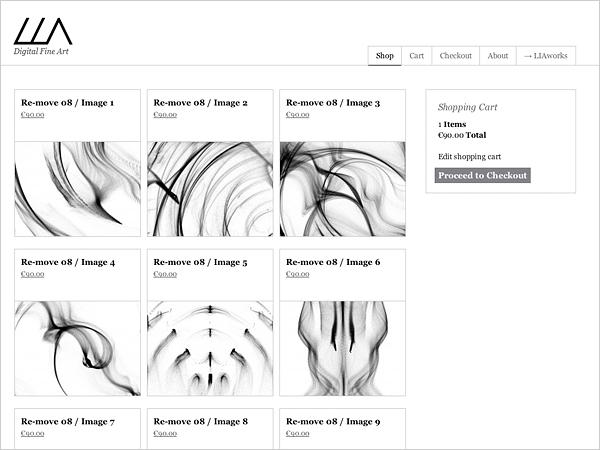
Task: Open the Cart tab
Action: point(417,56)
